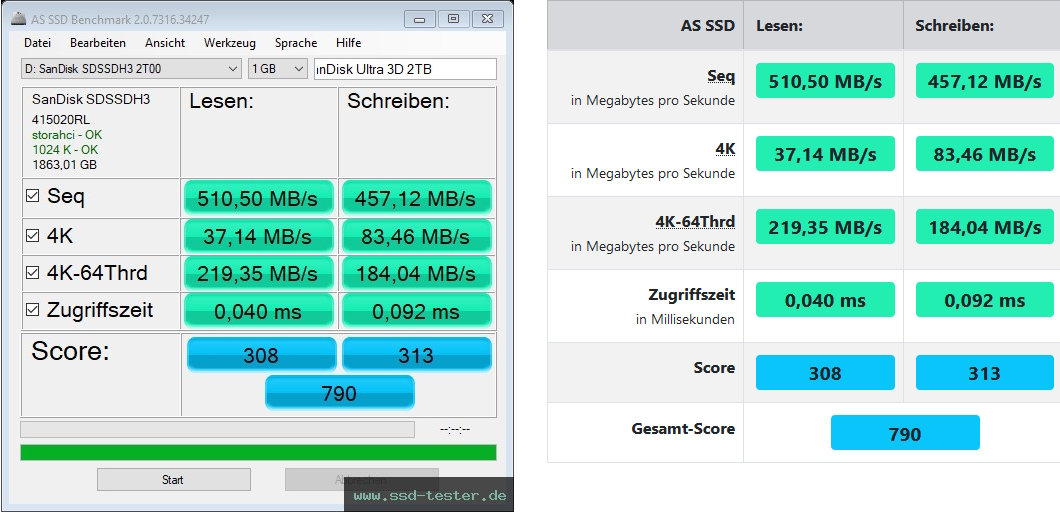Click read score 308 in app window
Image resolution: width=1060 pixels, height=512 pixels.
coord(261,354)
